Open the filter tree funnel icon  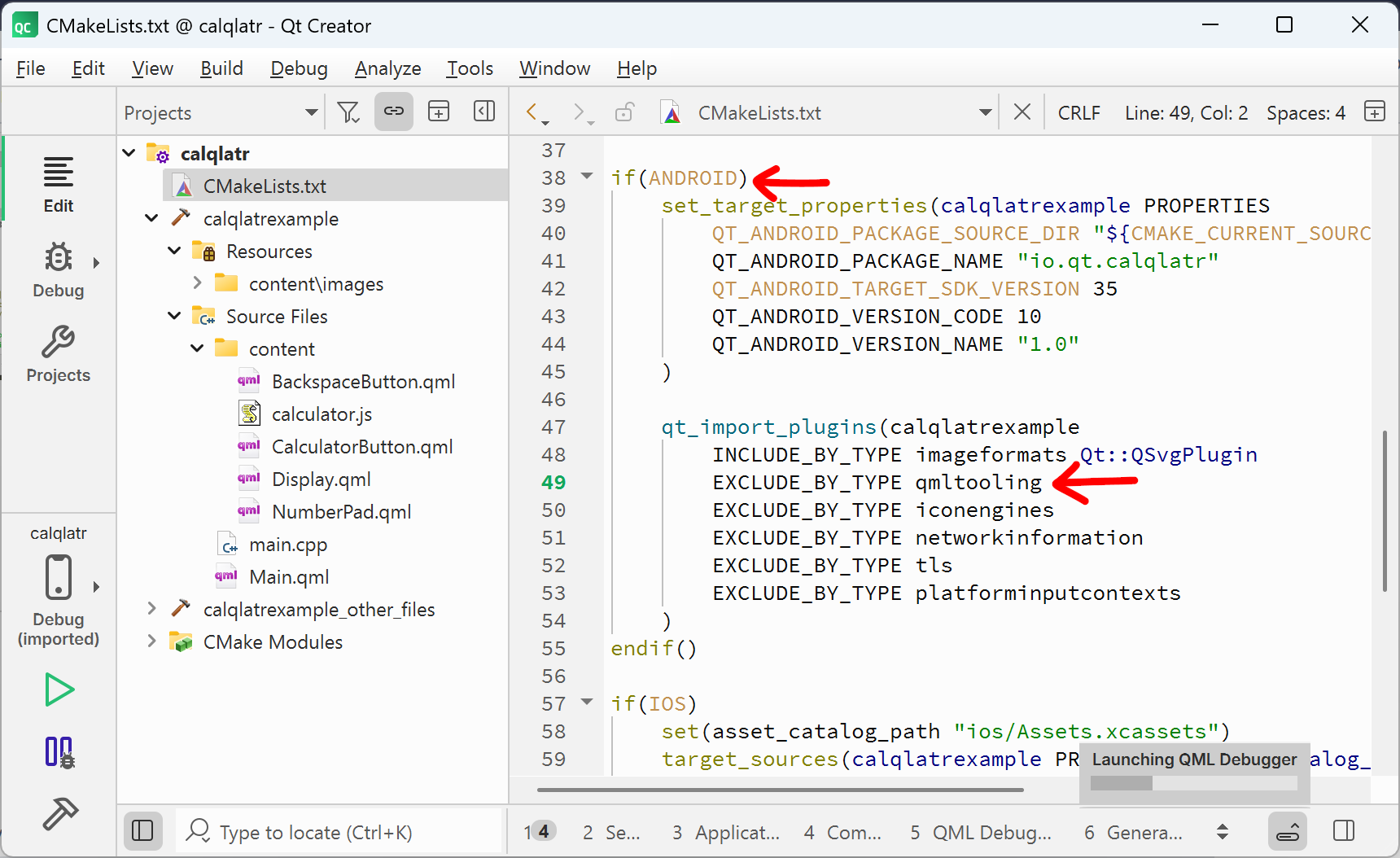pyautogui.click(x=348, y=112)
